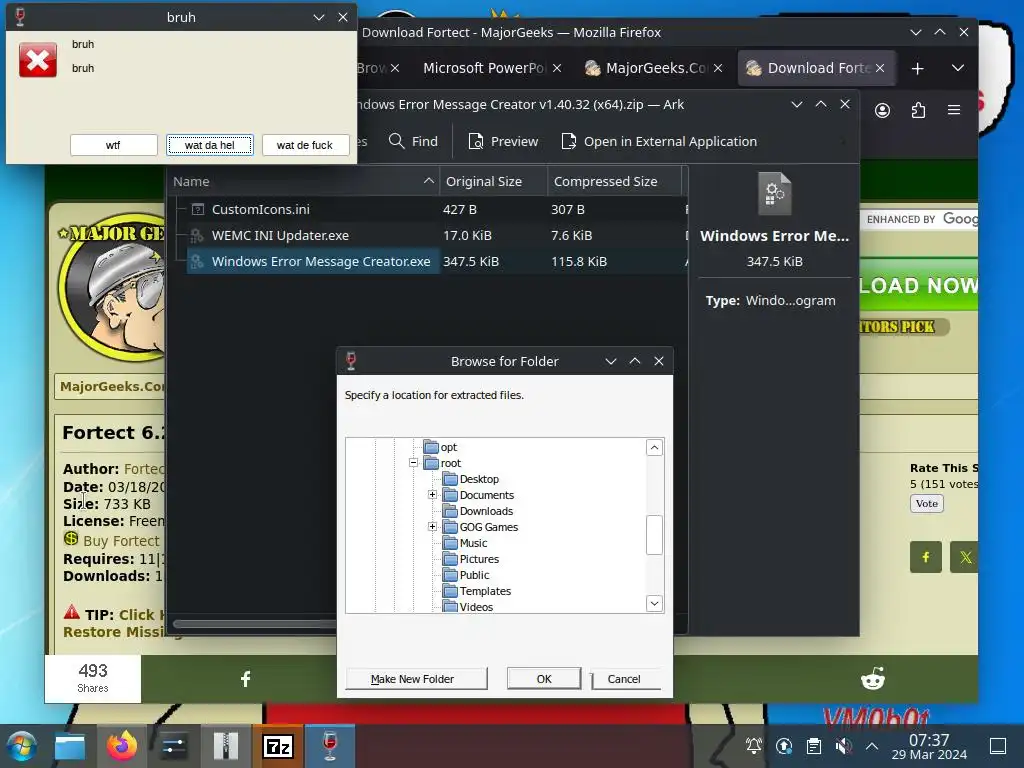The width and height of the screenshot is (1024, 768).
Task: Click green Facebook square share icon
Action: (926, 557)
